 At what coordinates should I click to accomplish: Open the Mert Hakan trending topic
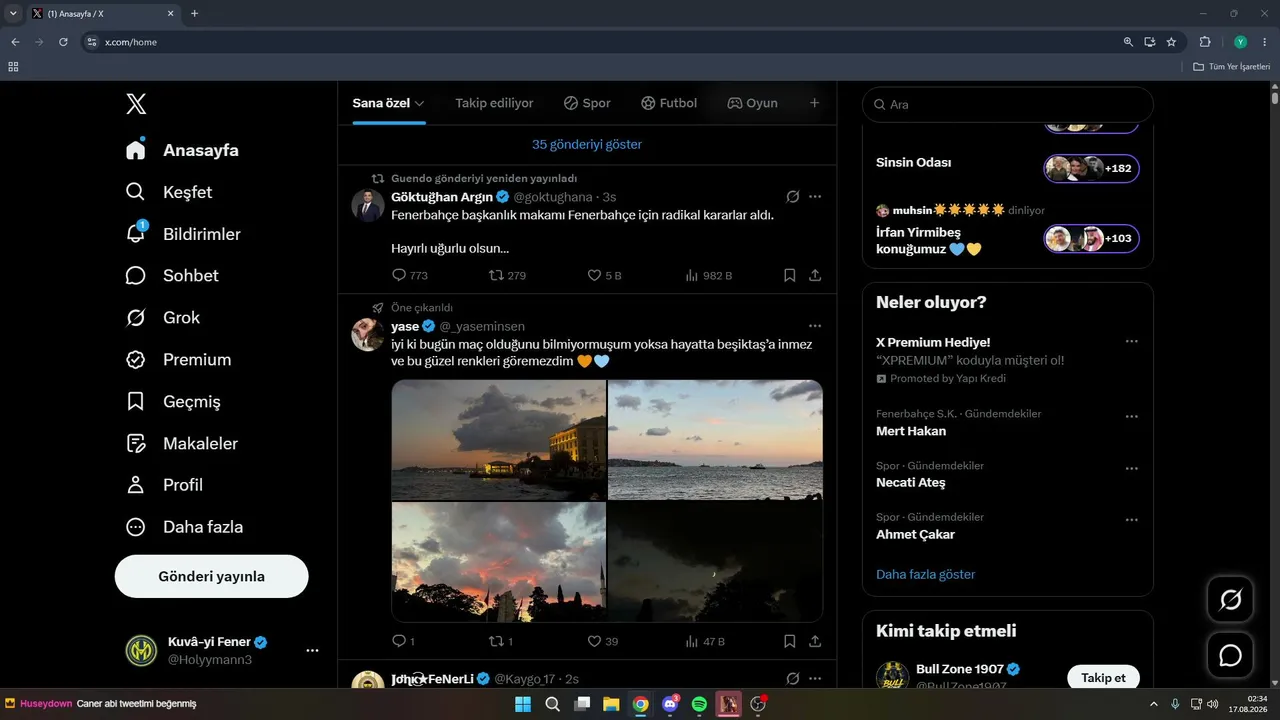pyautogui.click(x=911, y=431)
